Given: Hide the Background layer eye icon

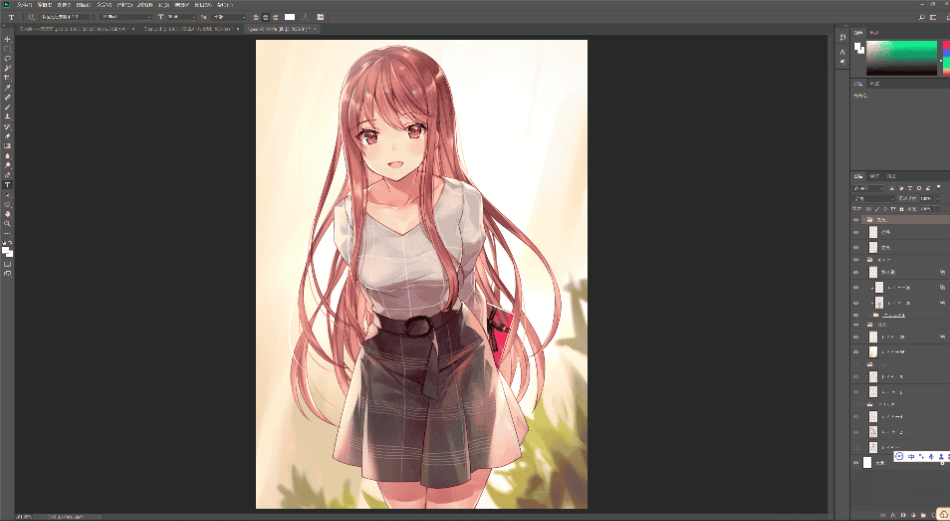Looking at the screenshot, I should [856, 463].
